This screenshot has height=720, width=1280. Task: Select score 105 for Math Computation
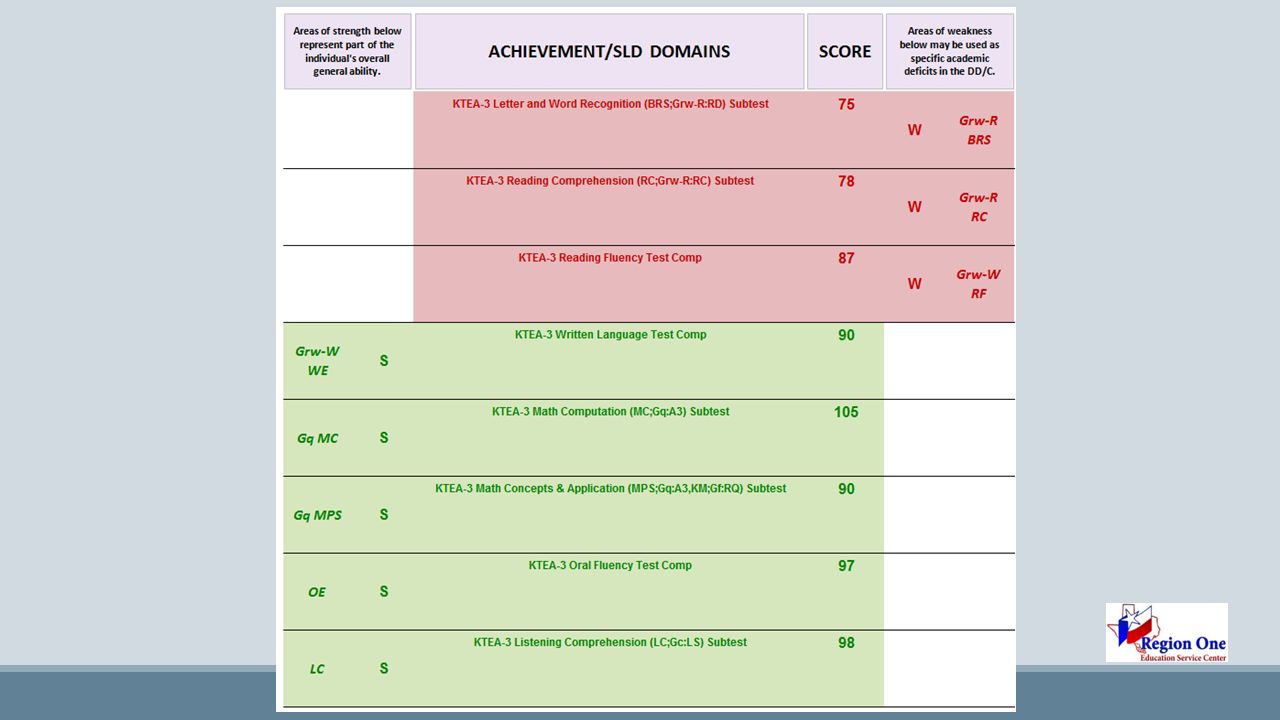point(846,412)
